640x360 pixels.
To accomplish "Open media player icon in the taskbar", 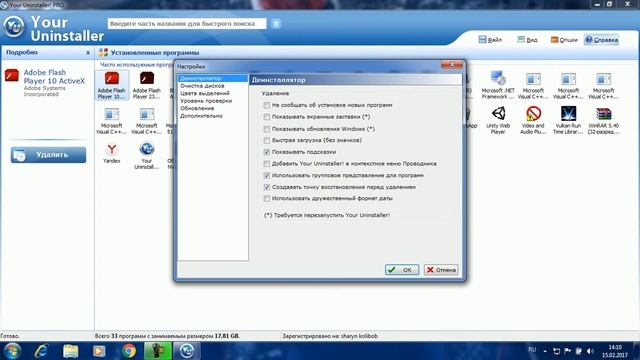I will pos(99,351).
